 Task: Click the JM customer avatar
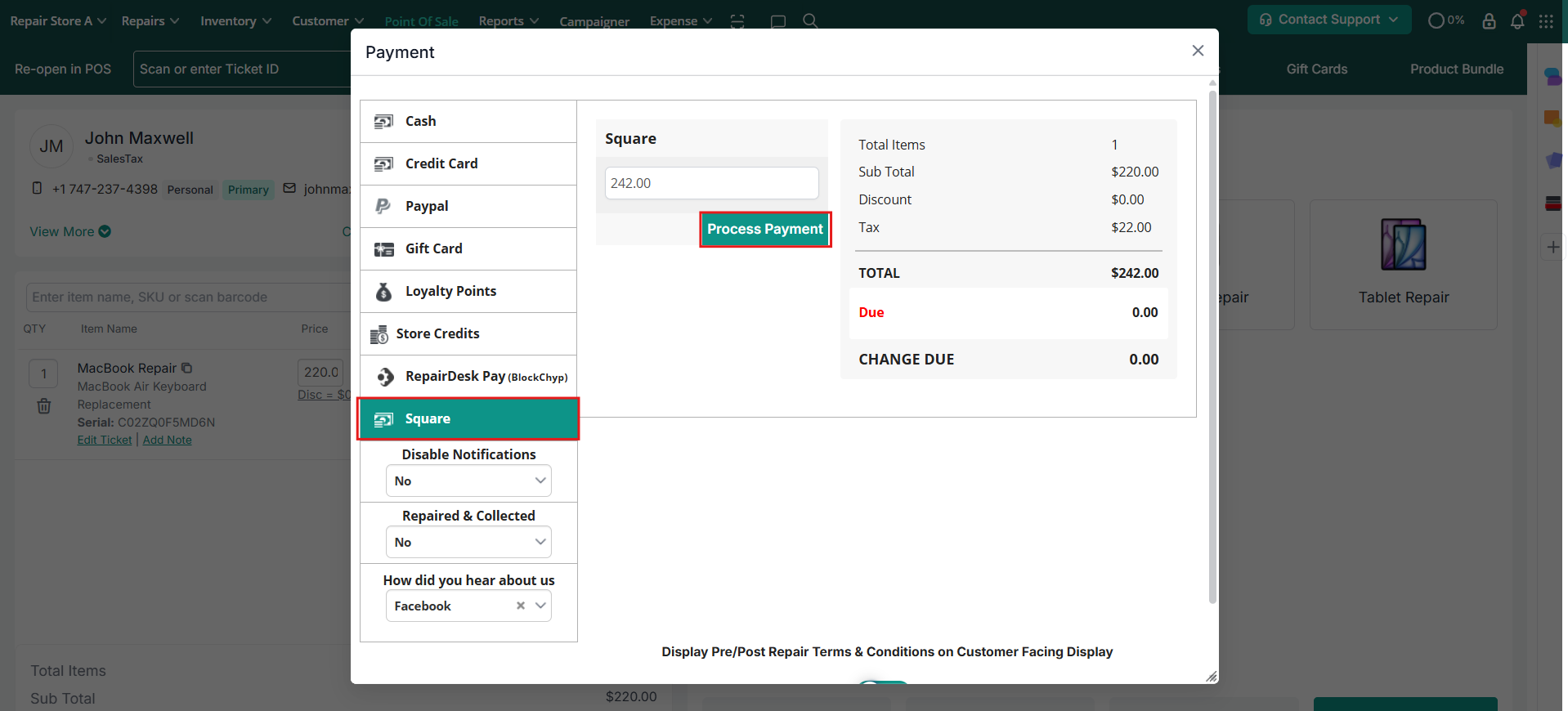(x=52, y=146)
